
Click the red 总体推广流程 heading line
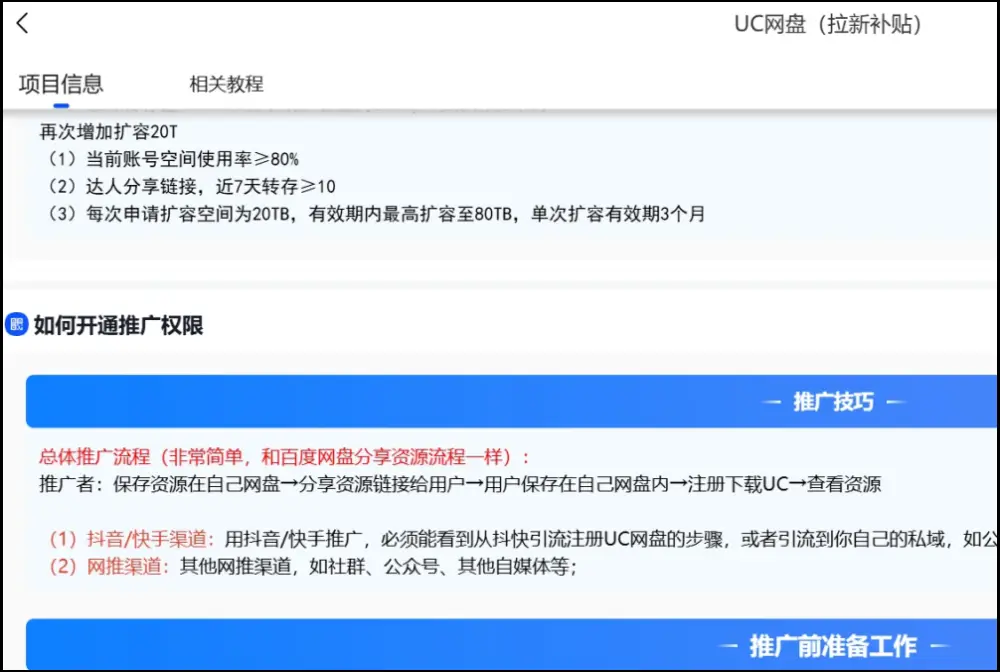(x=284, y=457)
